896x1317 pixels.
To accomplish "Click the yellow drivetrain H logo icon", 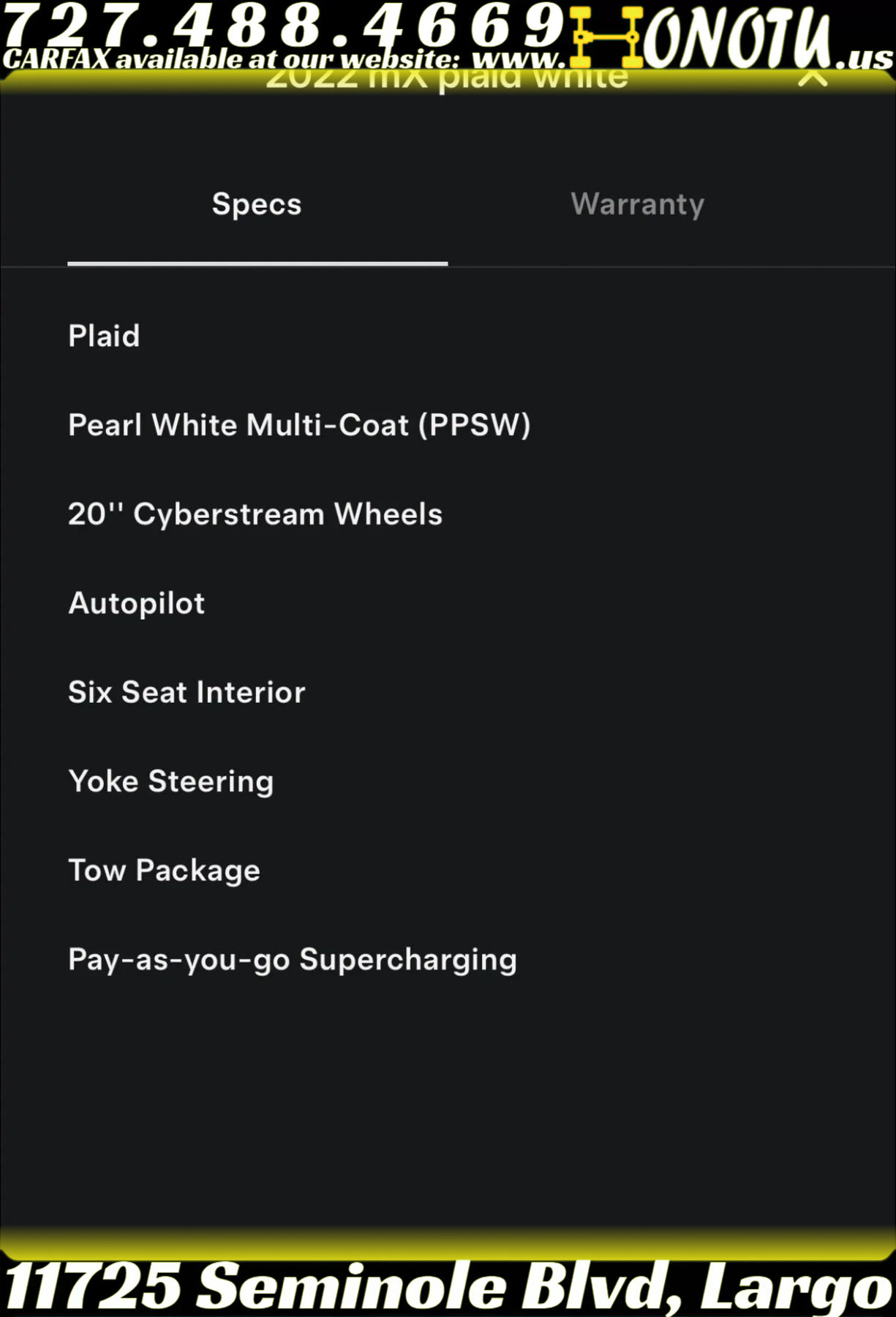I will (605, 37).
